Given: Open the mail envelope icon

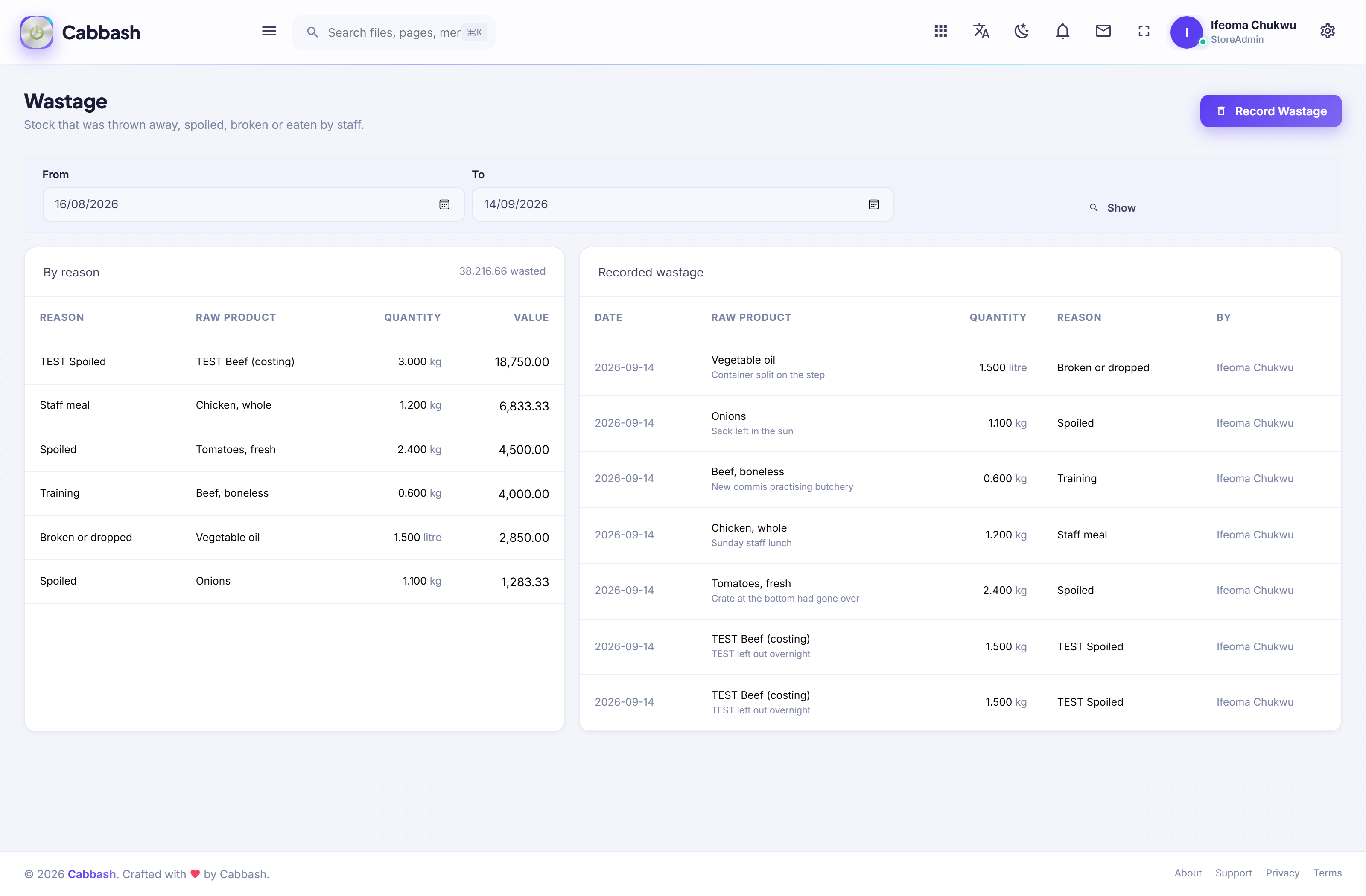Looking at the screenshot, I should tap(1103, 32).
